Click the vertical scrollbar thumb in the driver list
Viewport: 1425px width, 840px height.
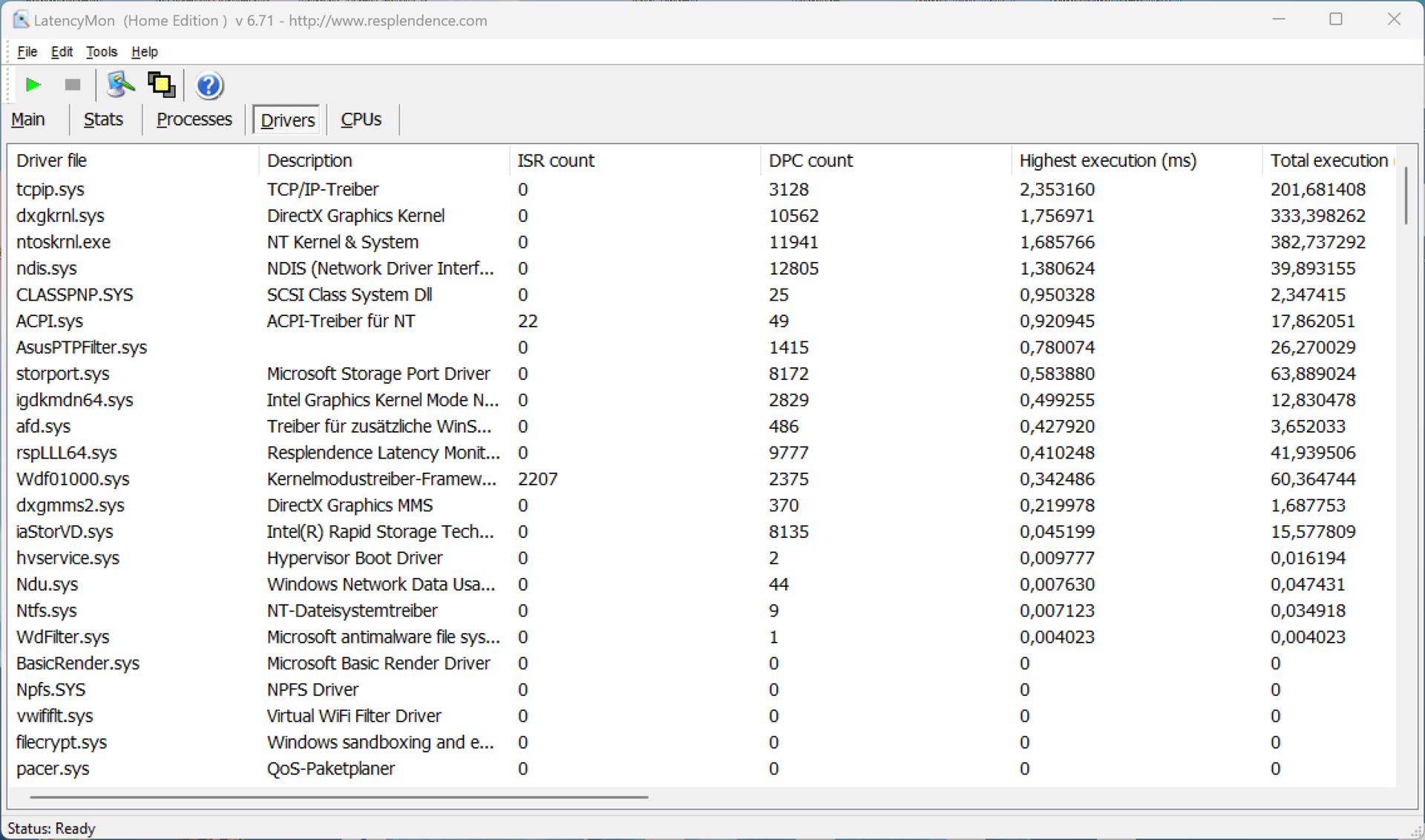coord(1406,194)
